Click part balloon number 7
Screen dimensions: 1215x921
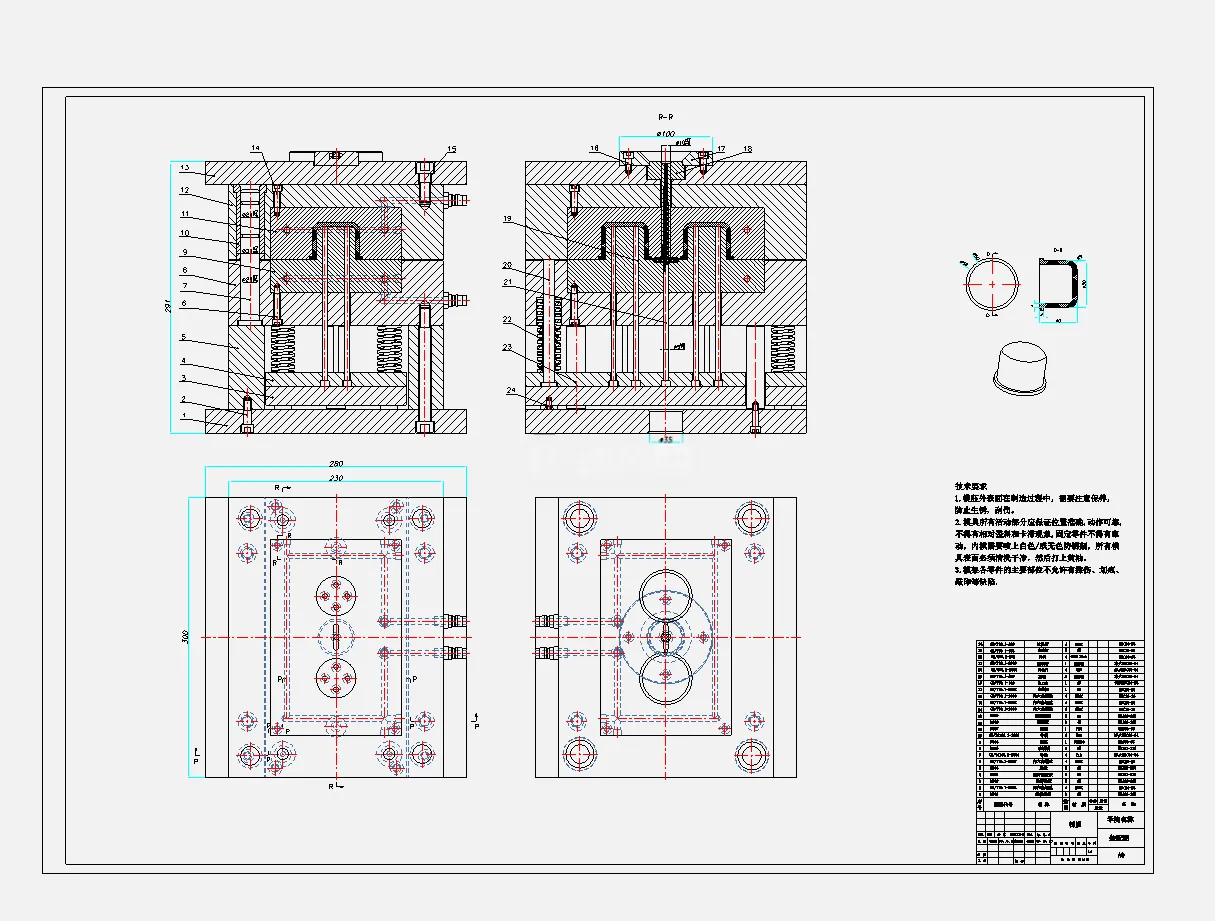tap(184, 286)
